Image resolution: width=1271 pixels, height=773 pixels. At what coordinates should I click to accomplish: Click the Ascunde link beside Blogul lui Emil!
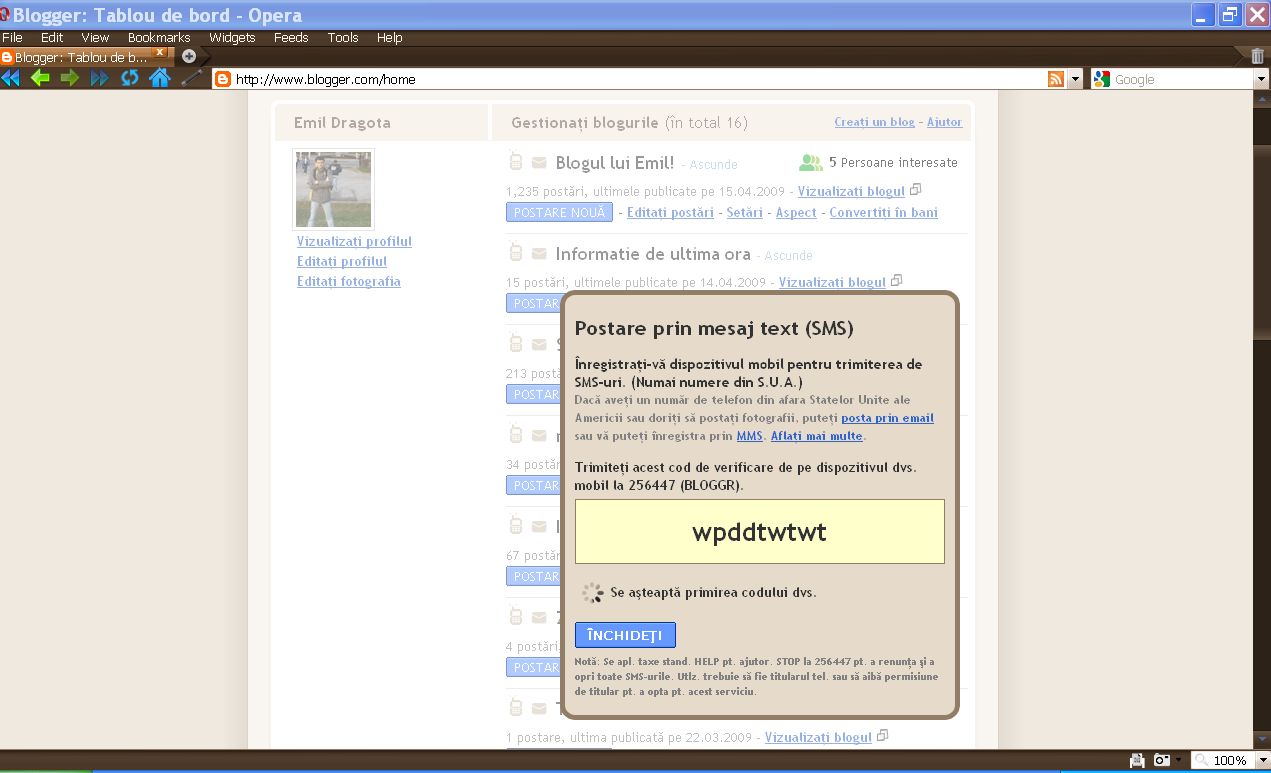click(x=714, y=165)
